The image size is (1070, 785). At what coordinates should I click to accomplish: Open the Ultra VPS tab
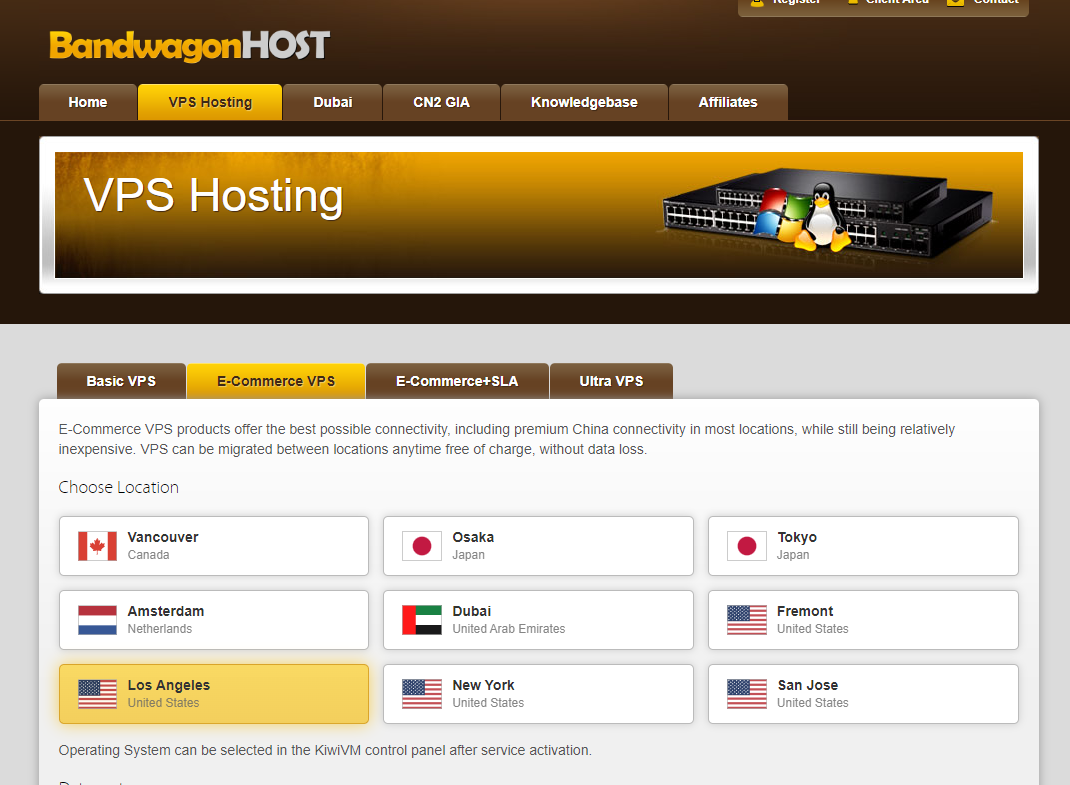611,381
